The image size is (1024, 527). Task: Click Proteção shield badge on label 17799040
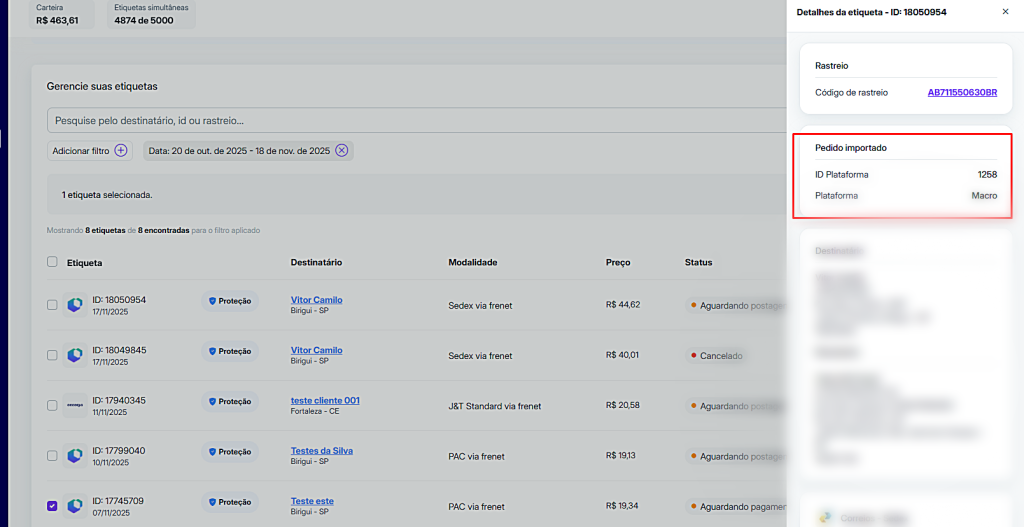click(x=230, y=452)
